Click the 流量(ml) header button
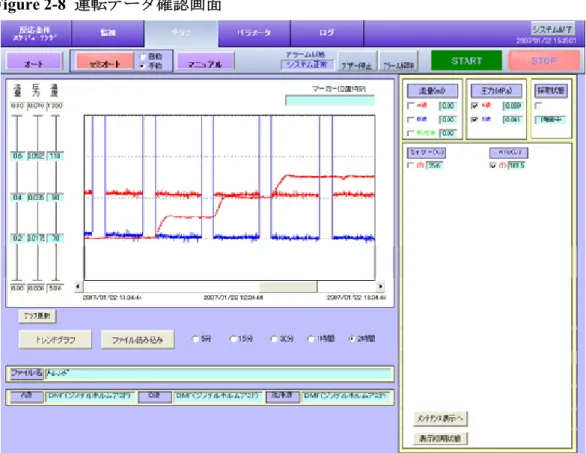The width and height of the screenshot is (586, 453). tap(432, 91)
